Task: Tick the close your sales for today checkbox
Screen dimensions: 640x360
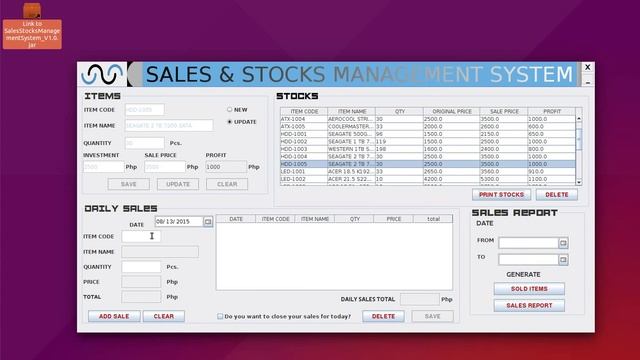Action: pos(220,316)
